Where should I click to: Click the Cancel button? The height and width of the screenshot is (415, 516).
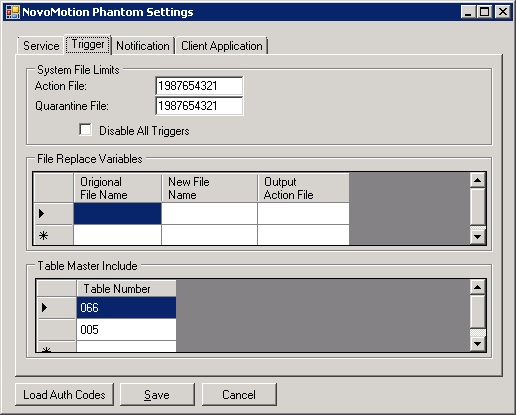pos(239,395)
